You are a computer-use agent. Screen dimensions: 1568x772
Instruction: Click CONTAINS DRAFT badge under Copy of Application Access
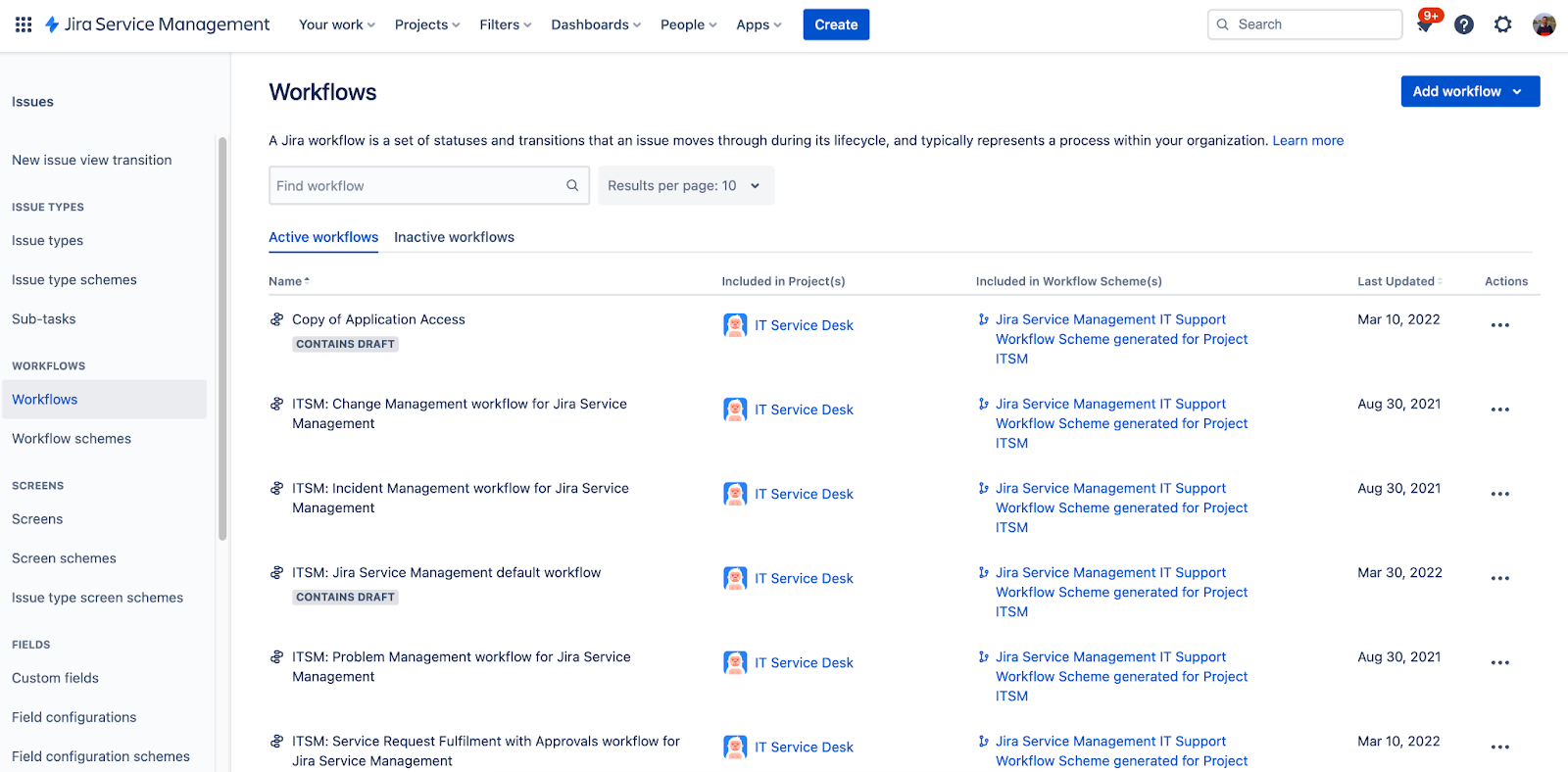click(x=345, y=344)
